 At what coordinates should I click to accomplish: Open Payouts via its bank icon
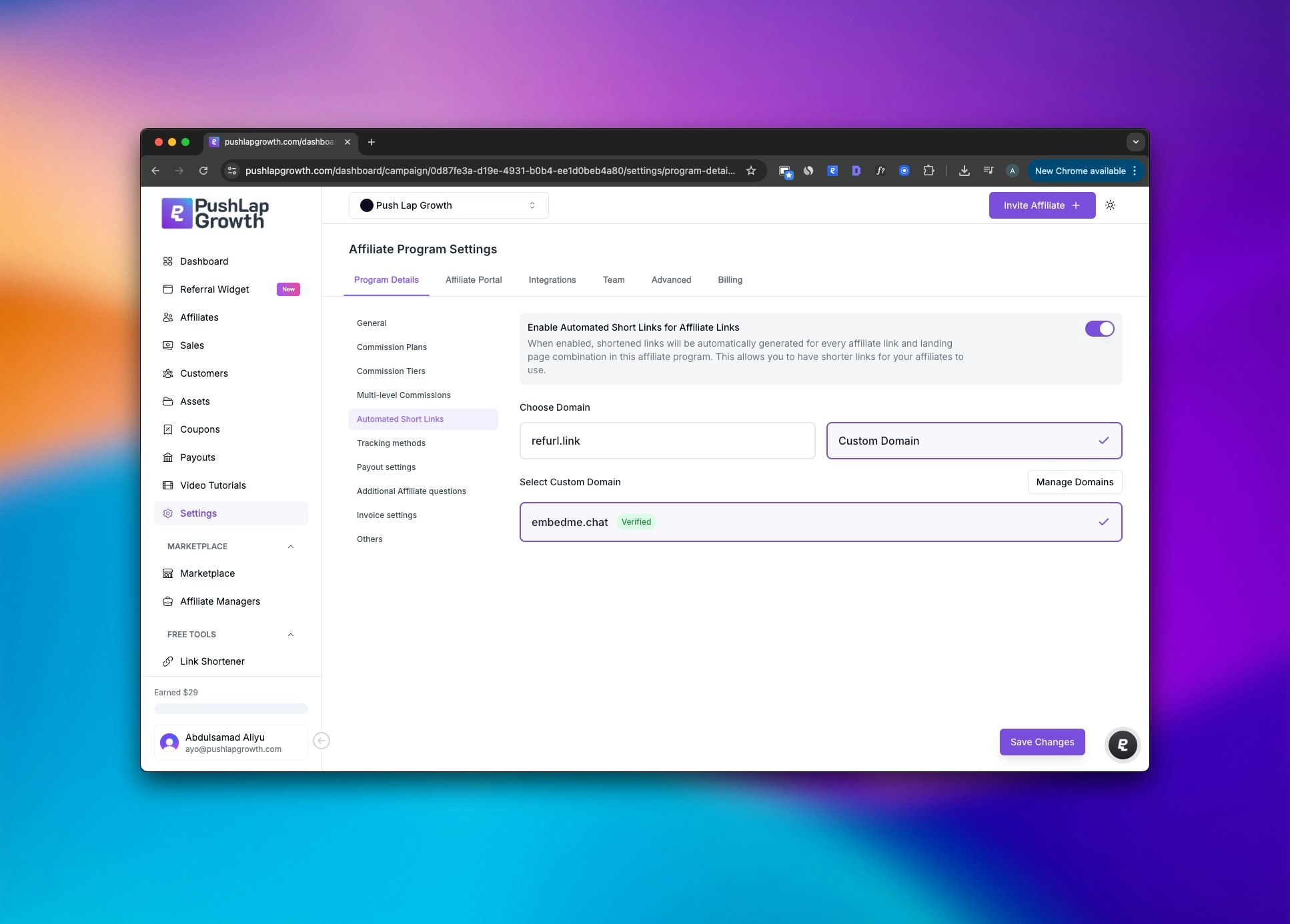[168, 457]
